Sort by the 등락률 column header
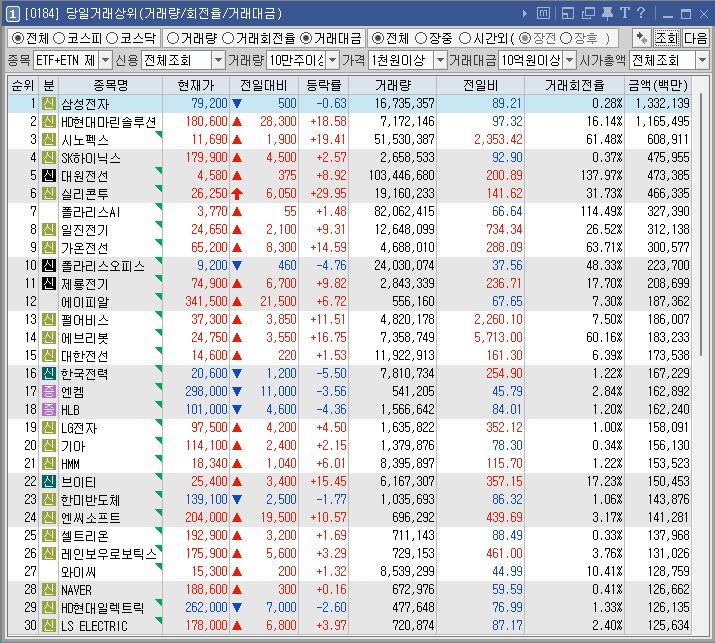The width and height of the screenshot is (715, 643). (323, 85)
